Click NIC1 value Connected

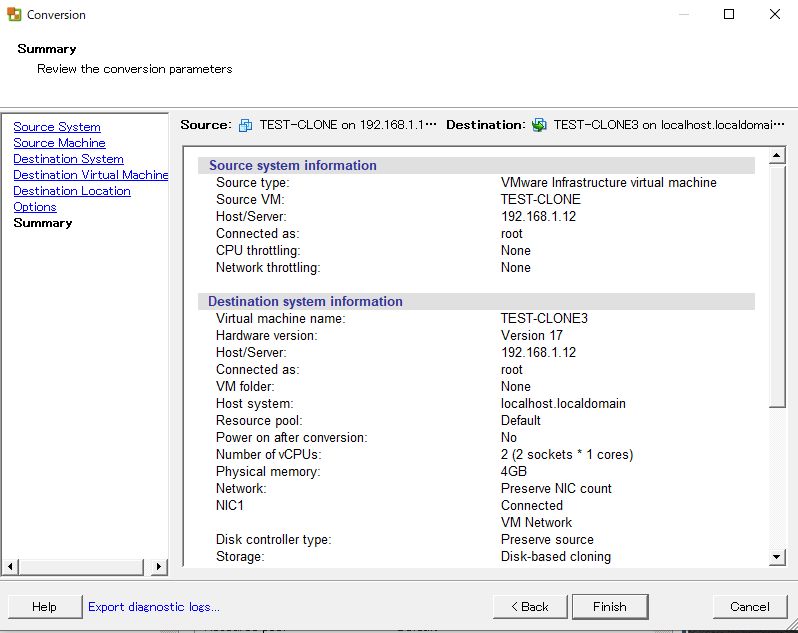click(532, 505)
